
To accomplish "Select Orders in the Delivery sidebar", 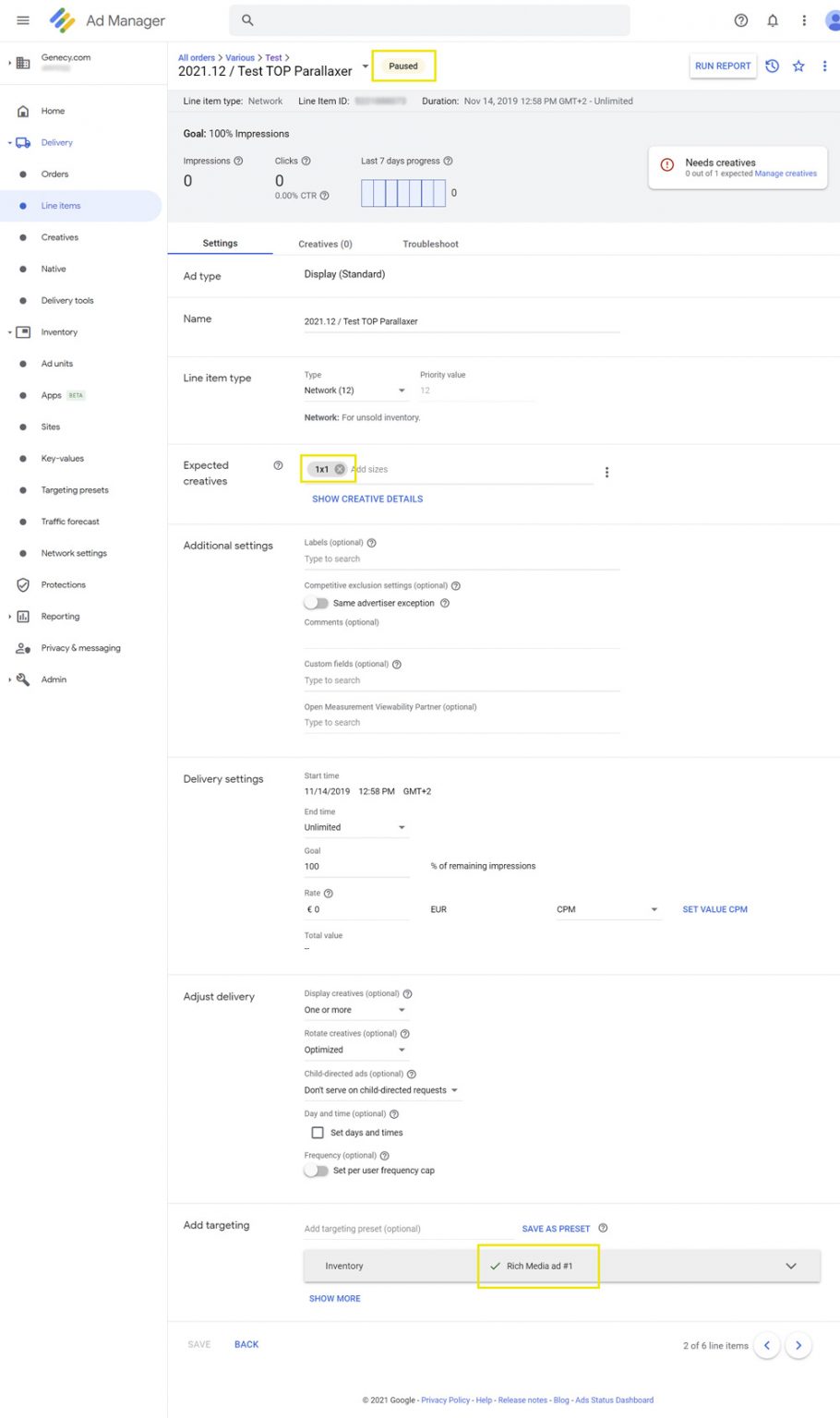I will tap(57, 174).
